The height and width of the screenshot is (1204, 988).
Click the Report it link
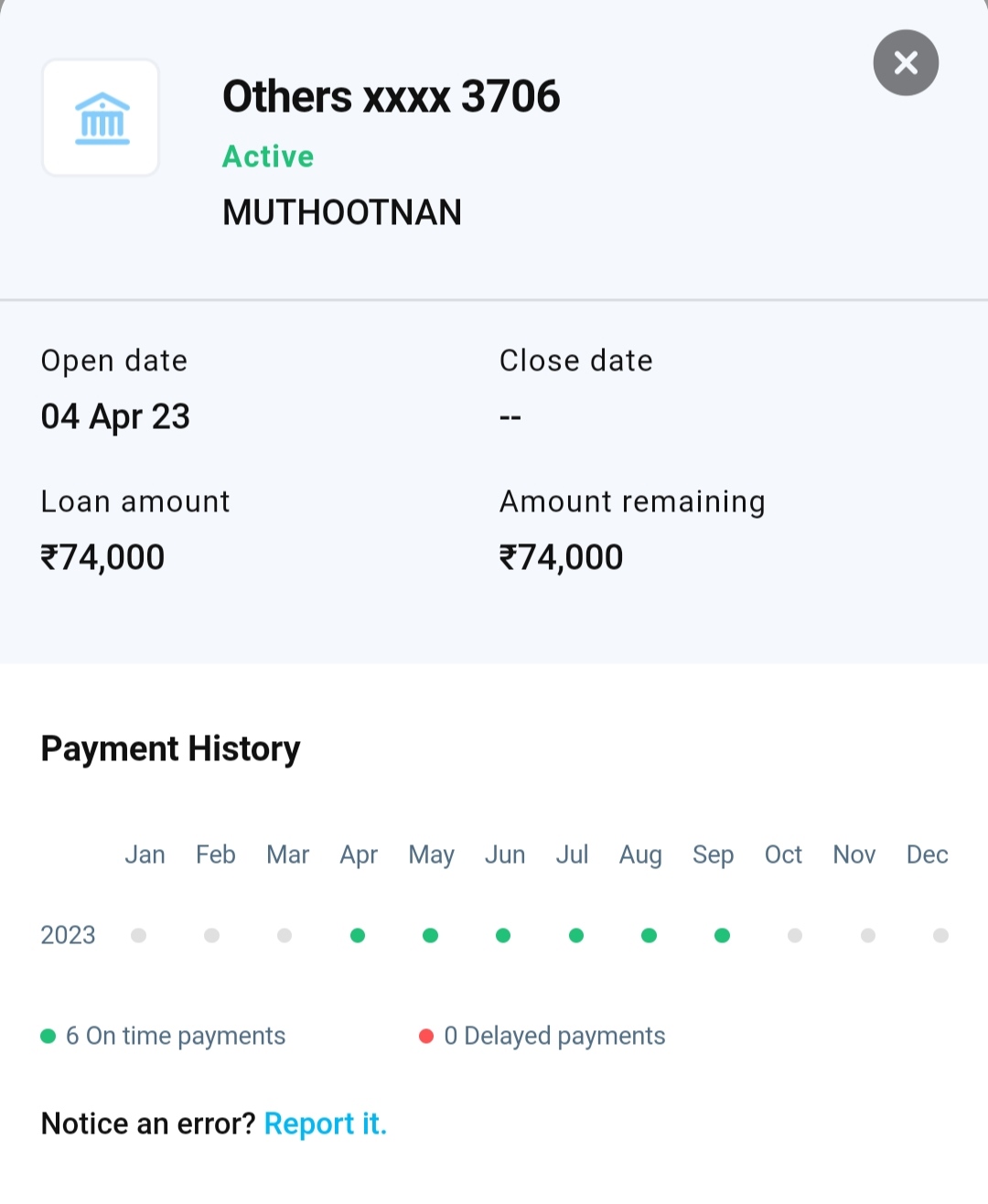pyautogui.click(x=326, y=1123)
